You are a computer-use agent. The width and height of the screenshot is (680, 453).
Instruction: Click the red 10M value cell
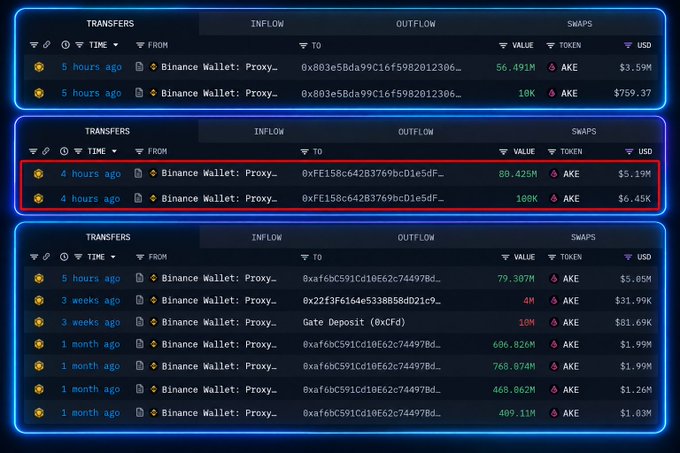point(526,323)
